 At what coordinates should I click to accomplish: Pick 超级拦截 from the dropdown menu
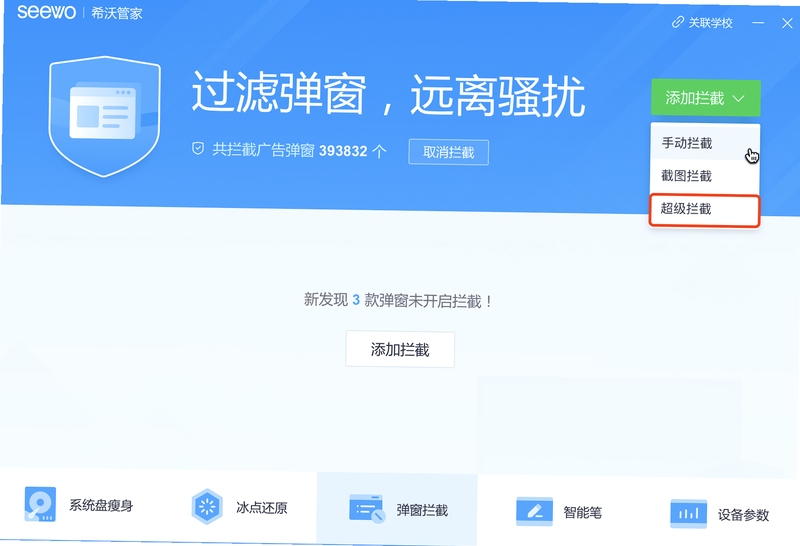705,209
